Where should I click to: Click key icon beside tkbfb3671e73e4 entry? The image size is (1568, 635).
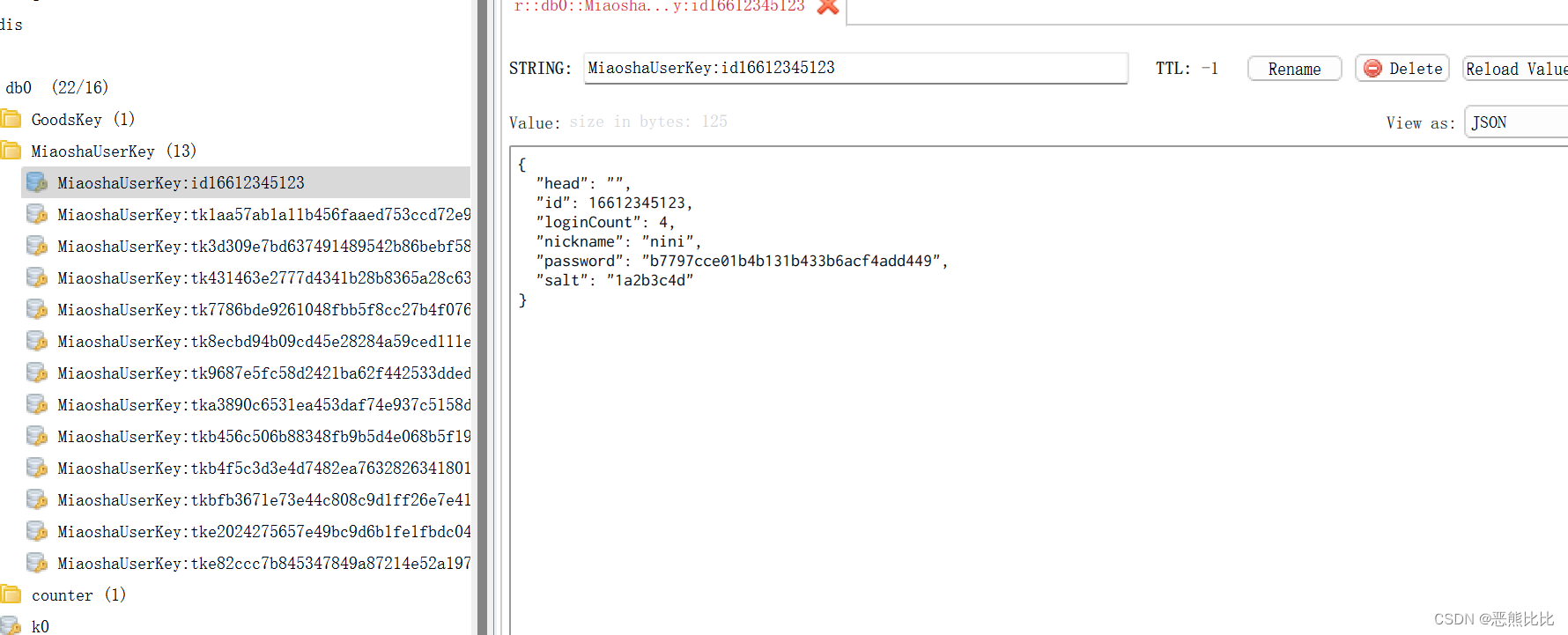coord(37,499)
